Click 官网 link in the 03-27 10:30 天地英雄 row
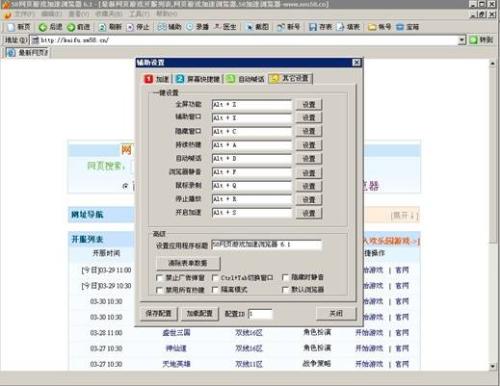The image size is (500, 386). (402, 364)
